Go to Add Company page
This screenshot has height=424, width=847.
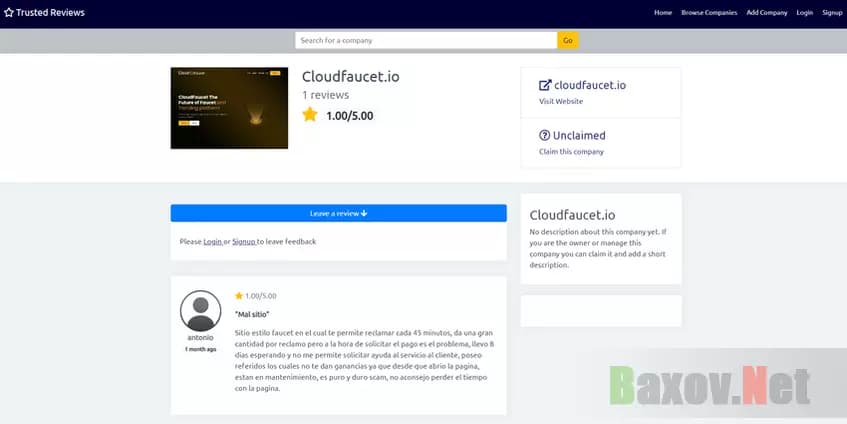coord(767,13)
